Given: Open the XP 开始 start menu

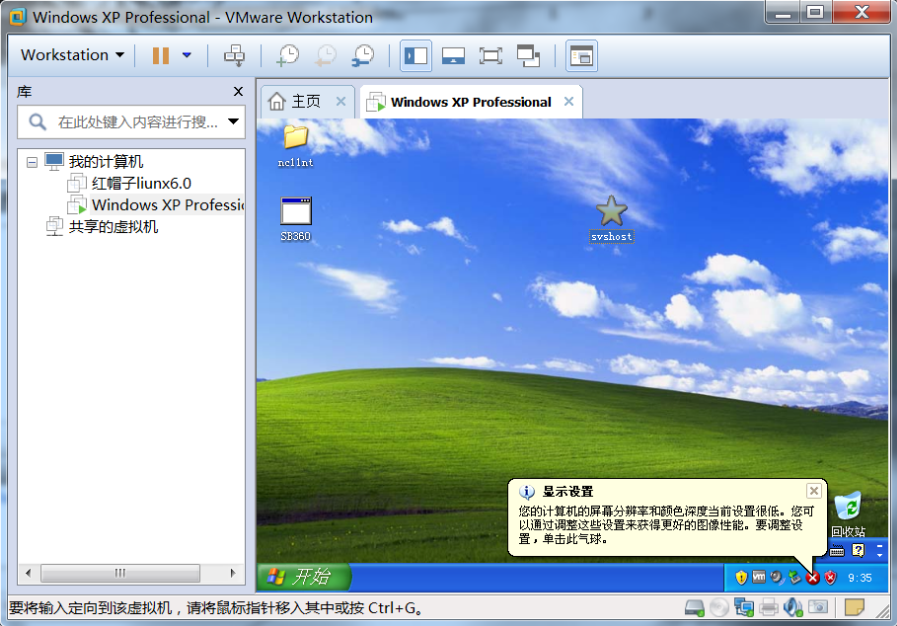Looking at the screenshot, I should tap(303, 577).
